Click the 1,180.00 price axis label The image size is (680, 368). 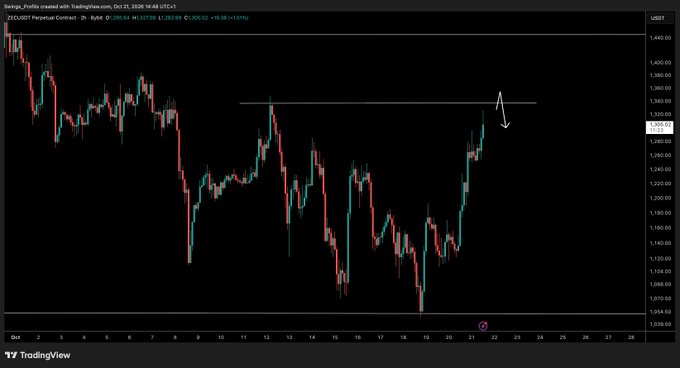[x=660, y=212]
